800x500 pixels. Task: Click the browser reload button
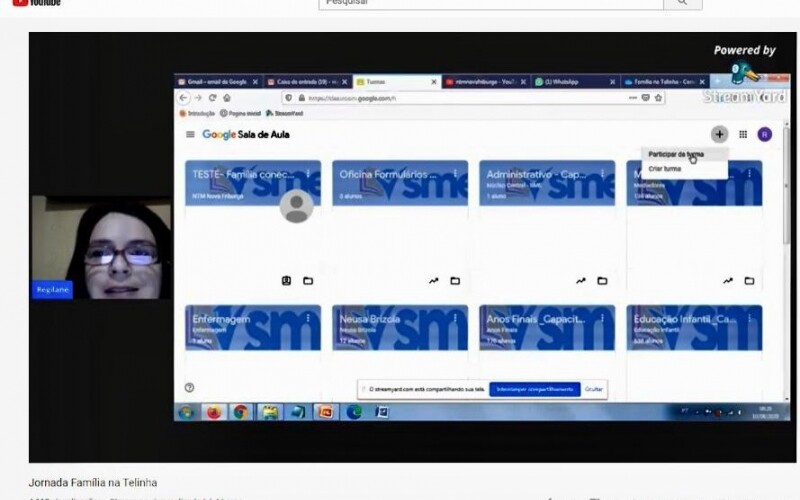point(212,98)
